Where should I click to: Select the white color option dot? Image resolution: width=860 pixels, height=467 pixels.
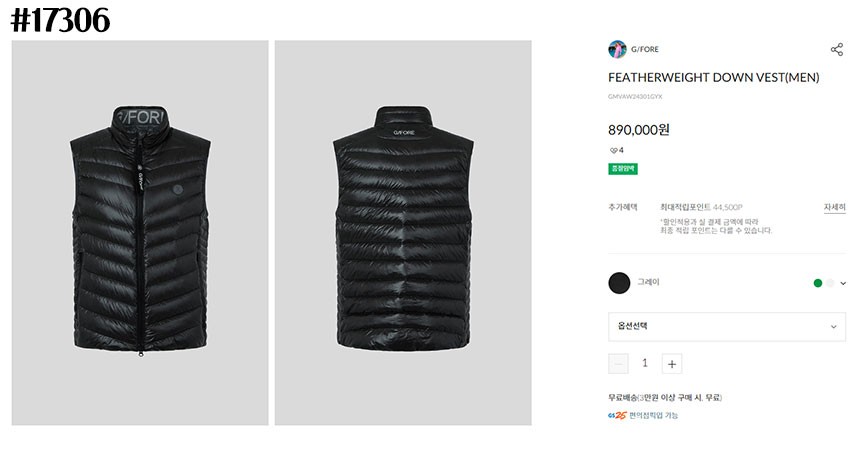[x=830, y=283]
